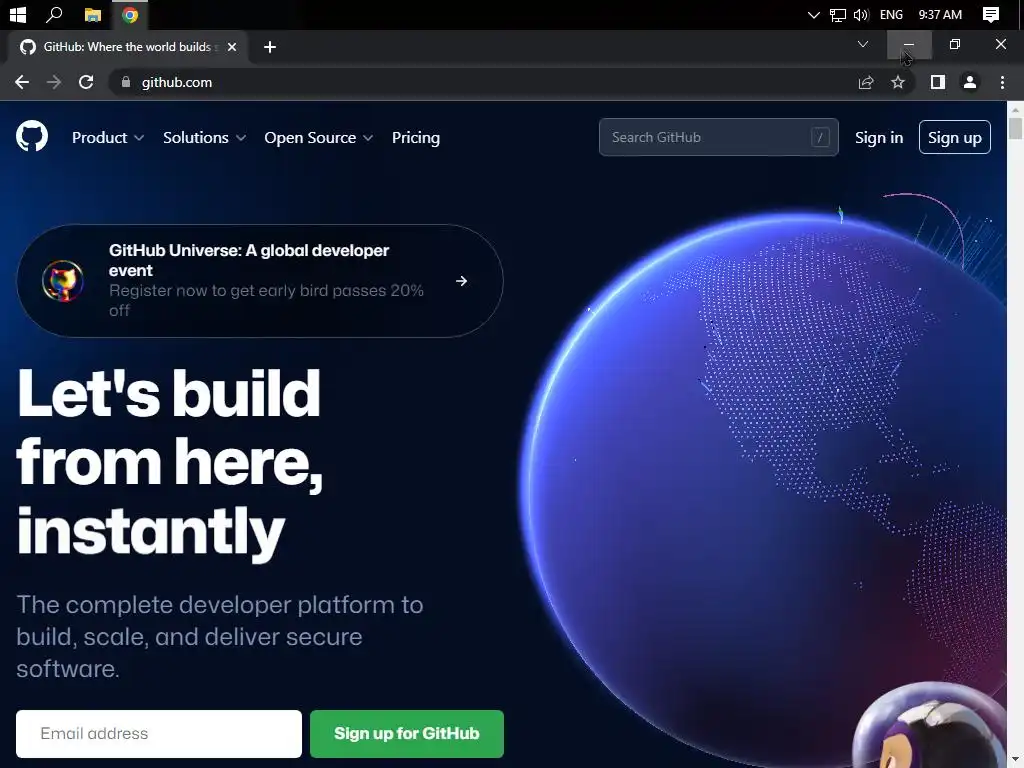Click the padlock site info icon
Viewport: 1024px width, 768px height.
click(126, 82)
